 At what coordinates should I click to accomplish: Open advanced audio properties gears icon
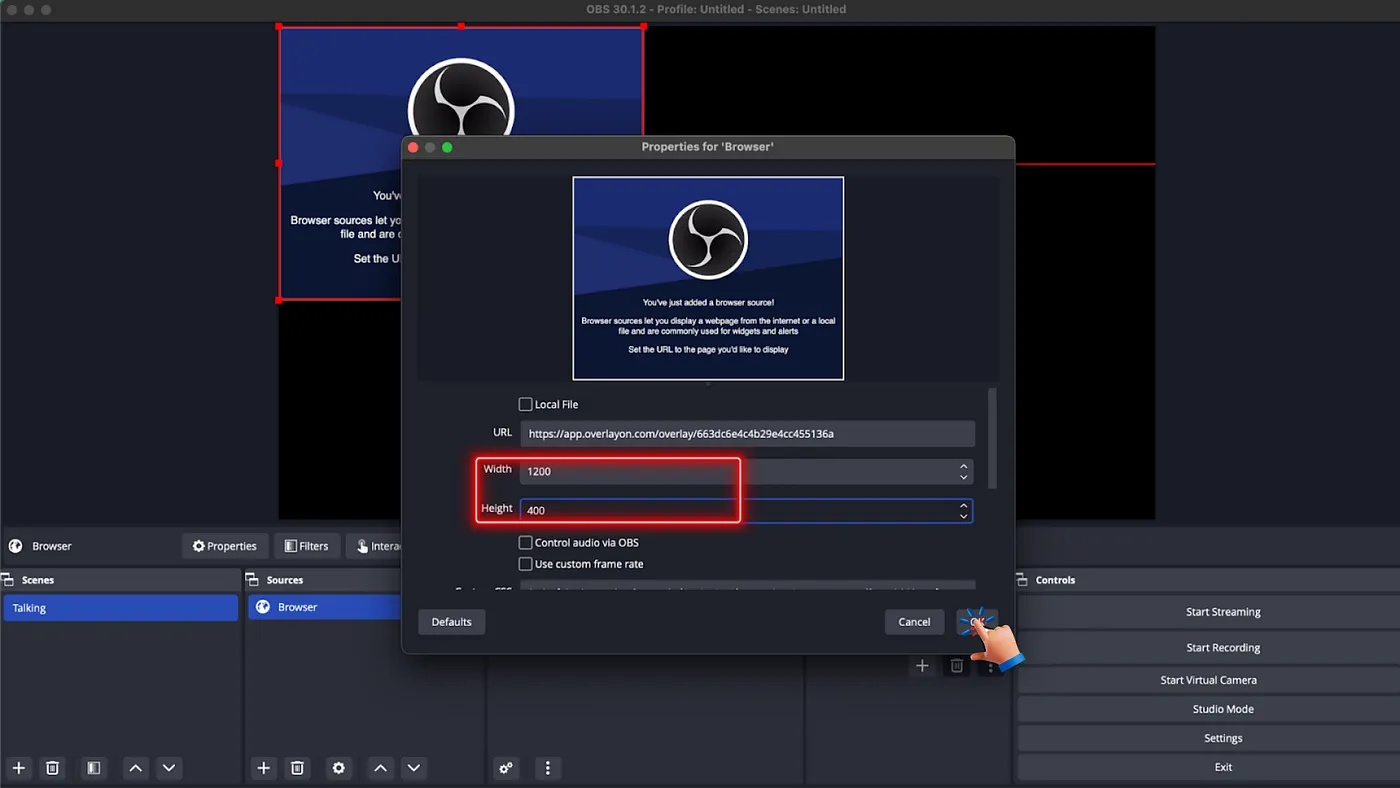pyautogui.click(x=506, y=768)
